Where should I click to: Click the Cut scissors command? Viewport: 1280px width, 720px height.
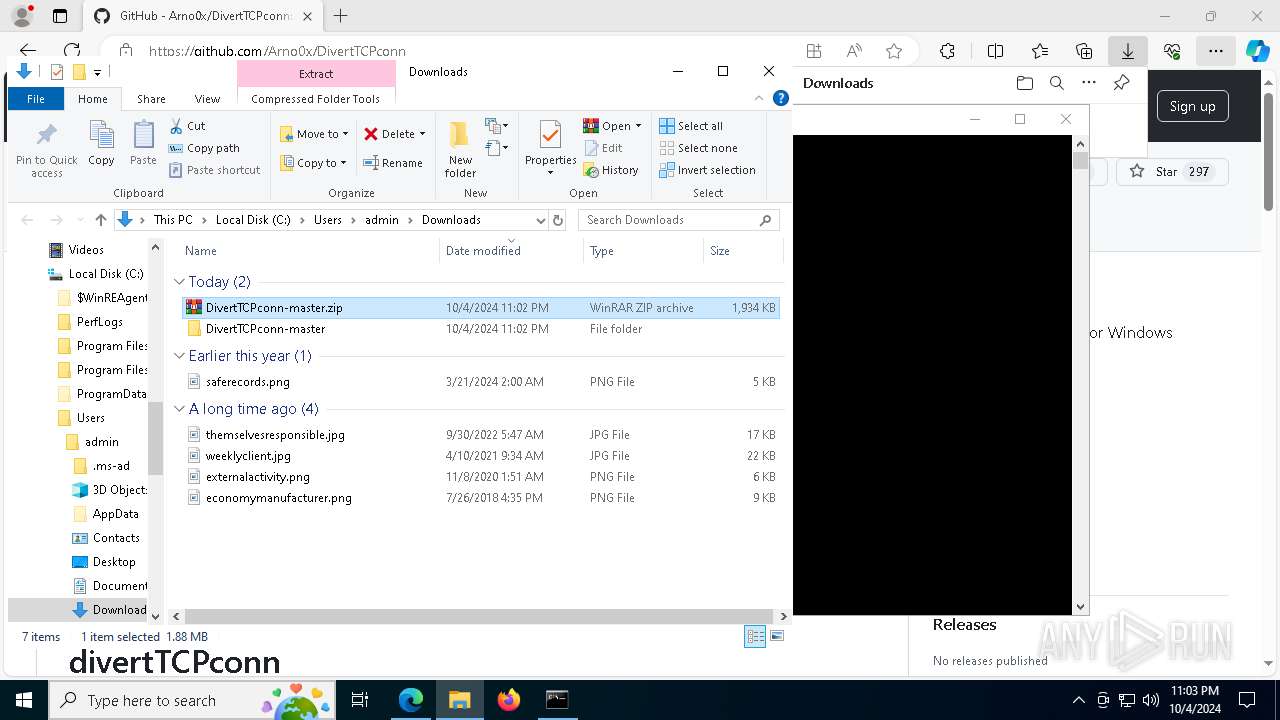[x=187, y=126]
